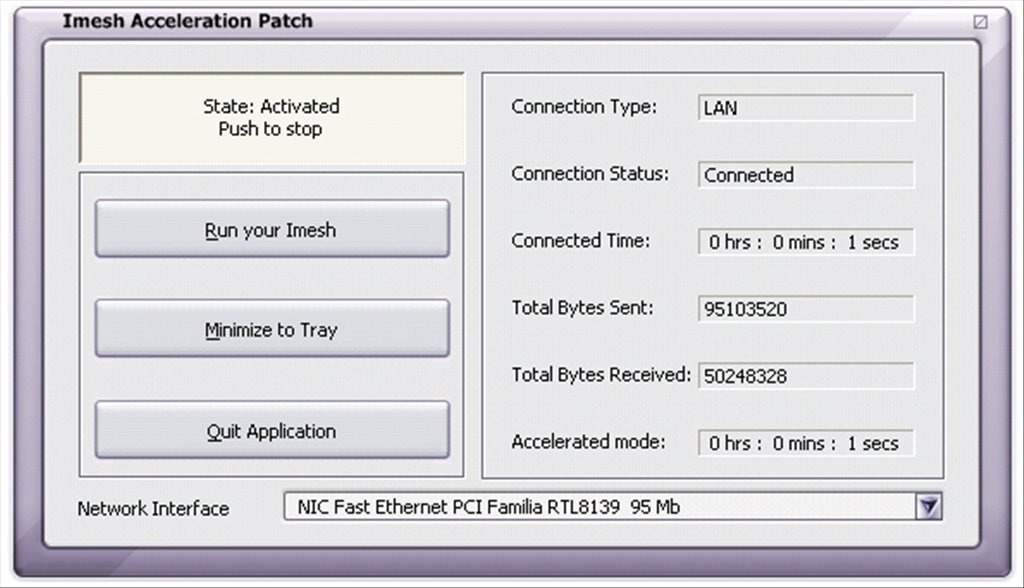Click the Connection Status label

tap(590, 174)
